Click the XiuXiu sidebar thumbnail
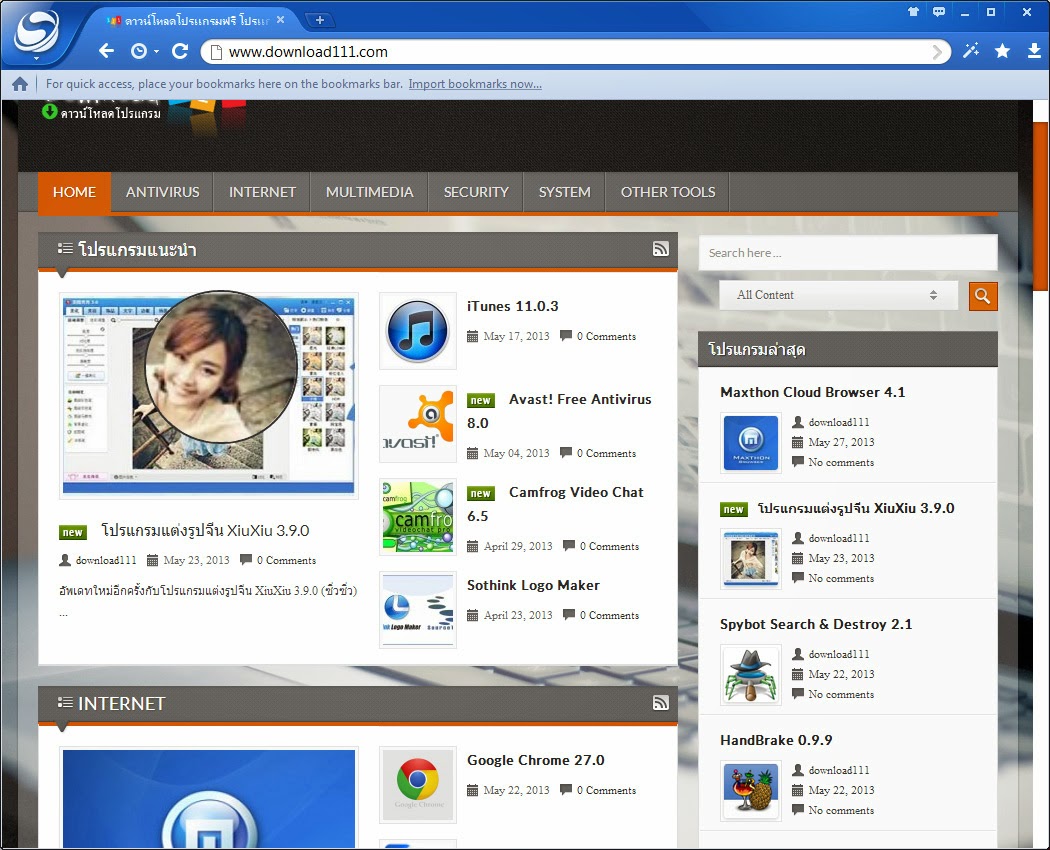Viewport: 1050px width, 850px height. [x=751, y=559]
